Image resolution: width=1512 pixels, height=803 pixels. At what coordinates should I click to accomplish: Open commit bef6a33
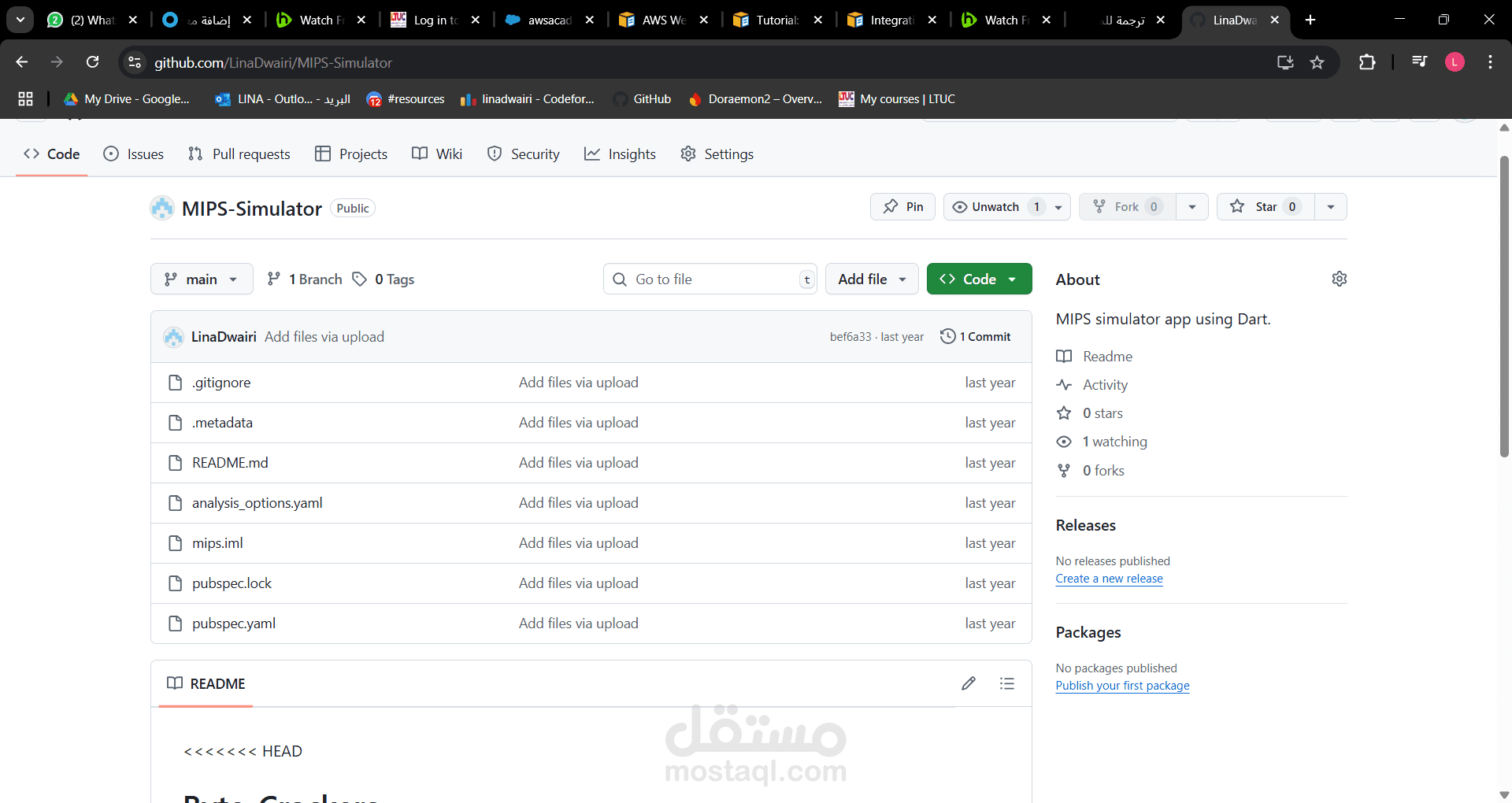[850, 337]
